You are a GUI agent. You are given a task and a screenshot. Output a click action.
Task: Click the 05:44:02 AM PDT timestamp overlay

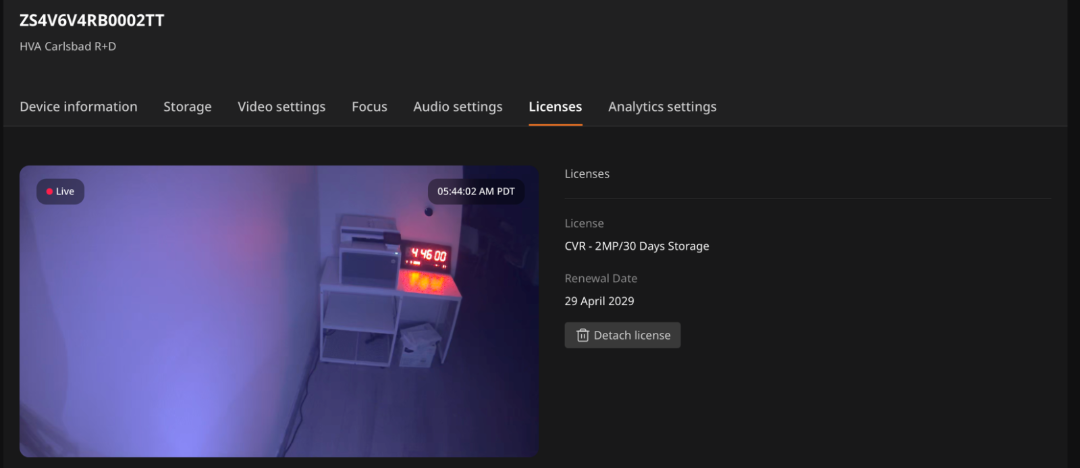[x=476, y=192]
